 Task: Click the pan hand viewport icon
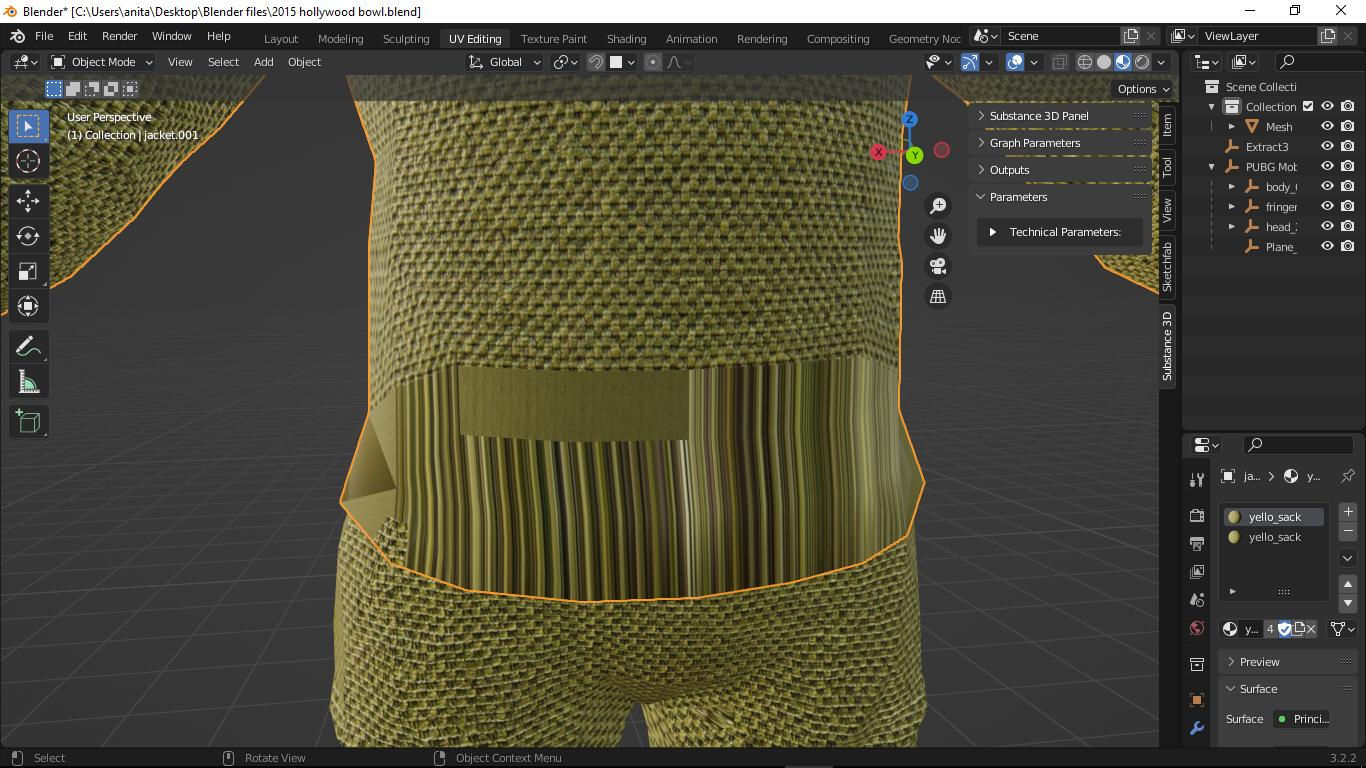coord(938,236)
